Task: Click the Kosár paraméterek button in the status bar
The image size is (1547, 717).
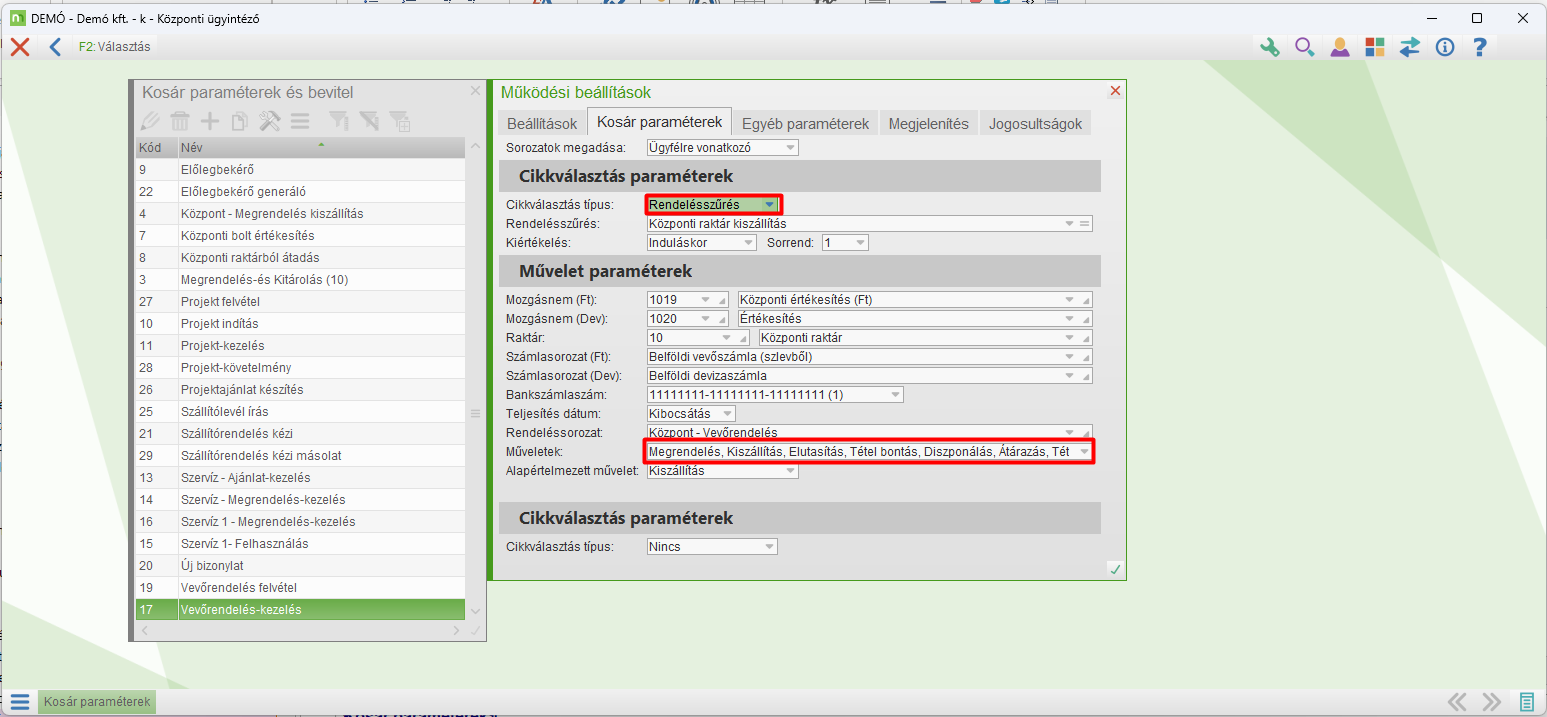Action: tap(97, 701)
